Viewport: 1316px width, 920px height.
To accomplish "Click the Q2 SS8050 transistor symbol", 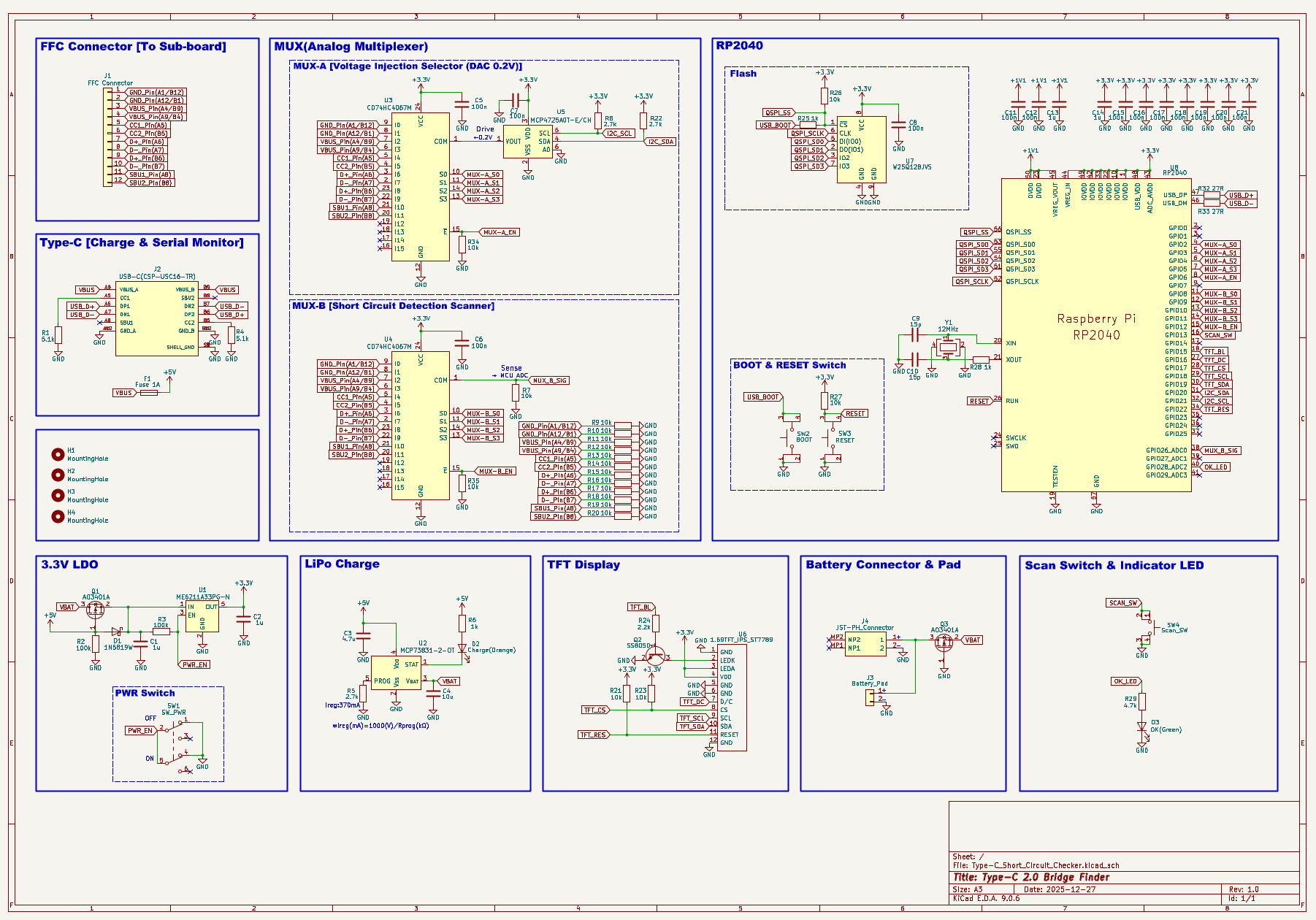I will (x=655, y=655).
